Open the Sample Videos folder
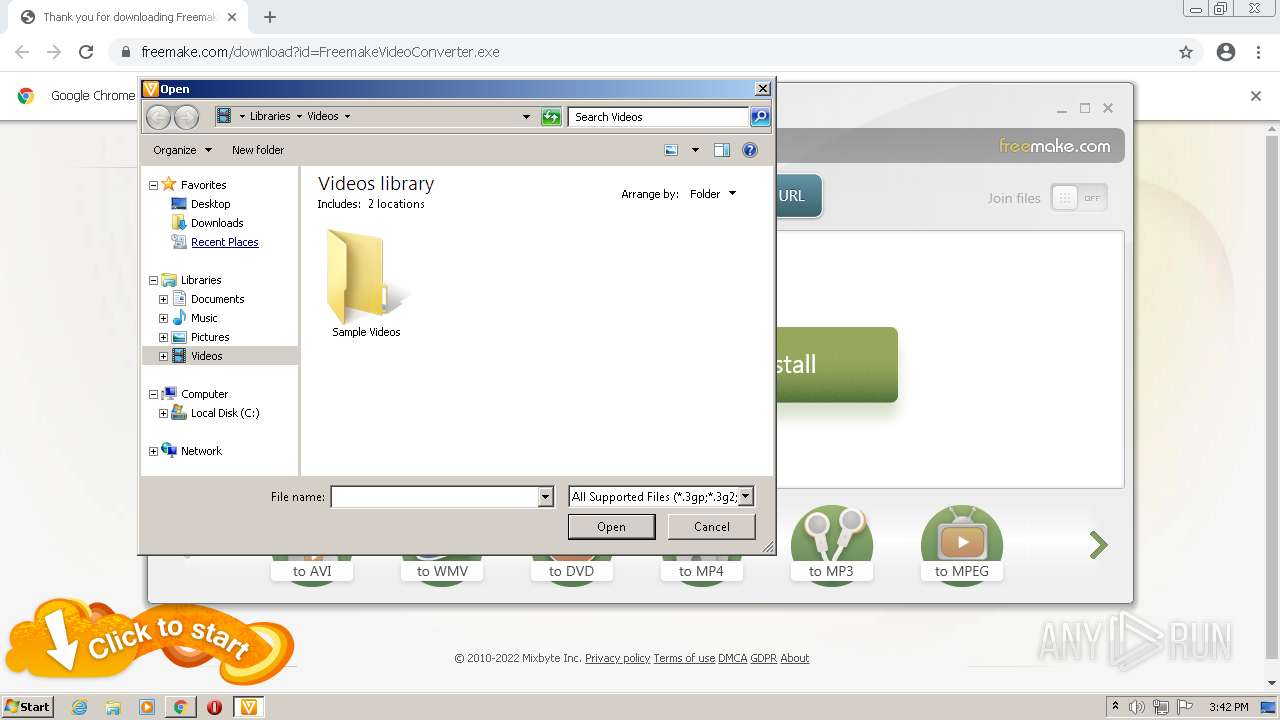Screen dimensions: 1280x720 (366, 284)
